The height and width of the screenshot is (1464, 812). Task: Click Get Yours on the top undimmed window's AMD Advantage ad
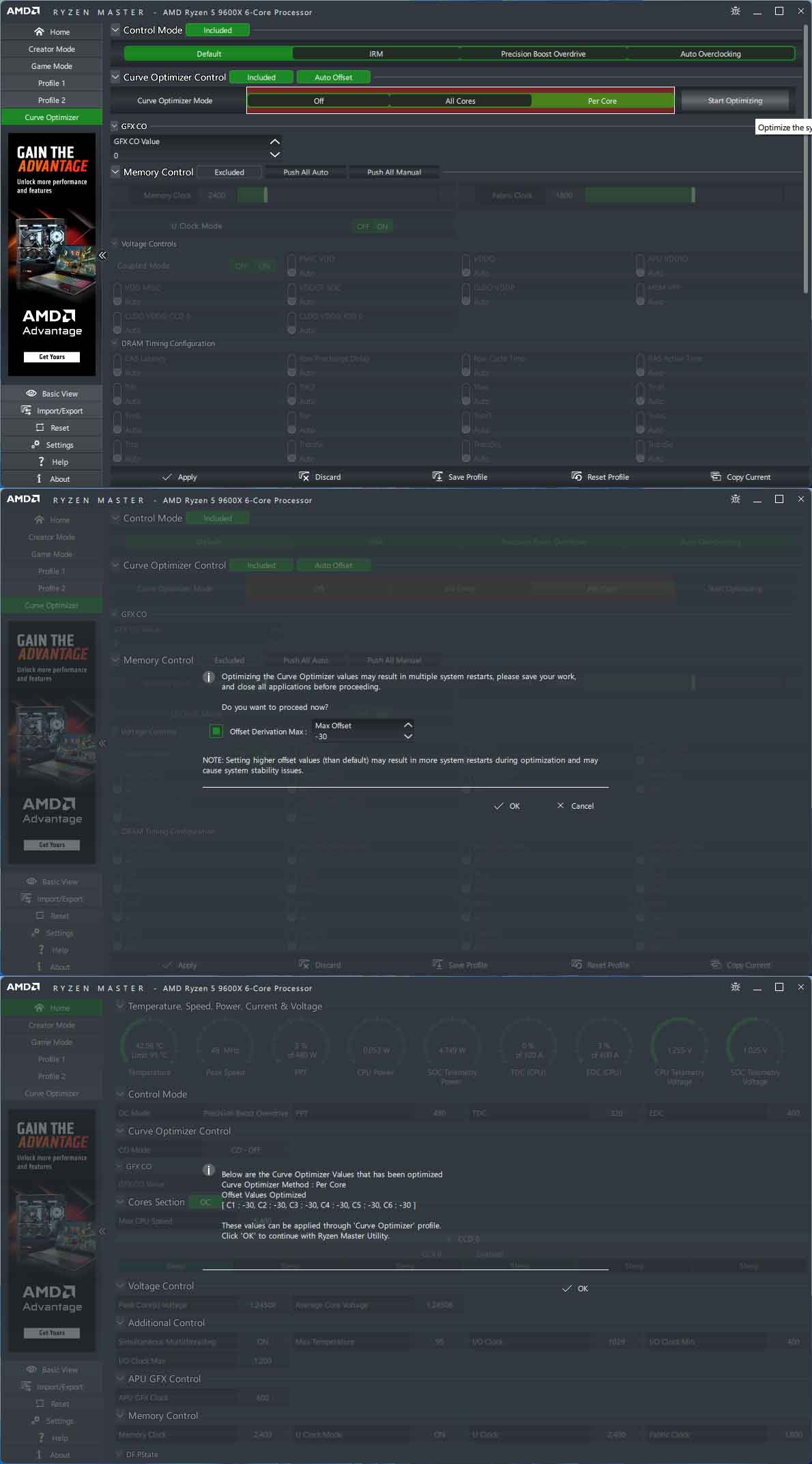click(52, 357)
